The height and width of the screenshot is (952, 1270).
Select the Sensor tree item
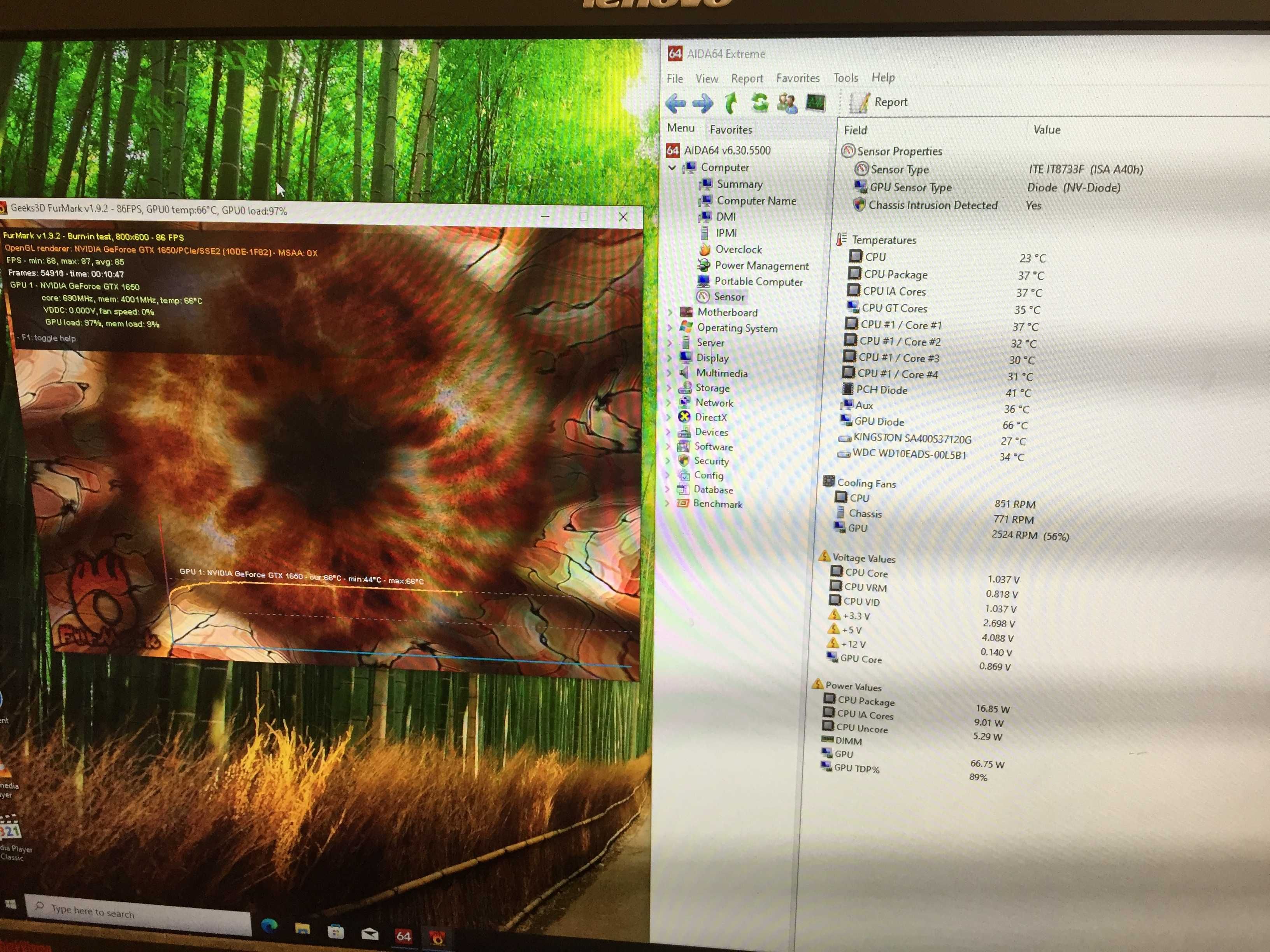(x=721, y=297)
